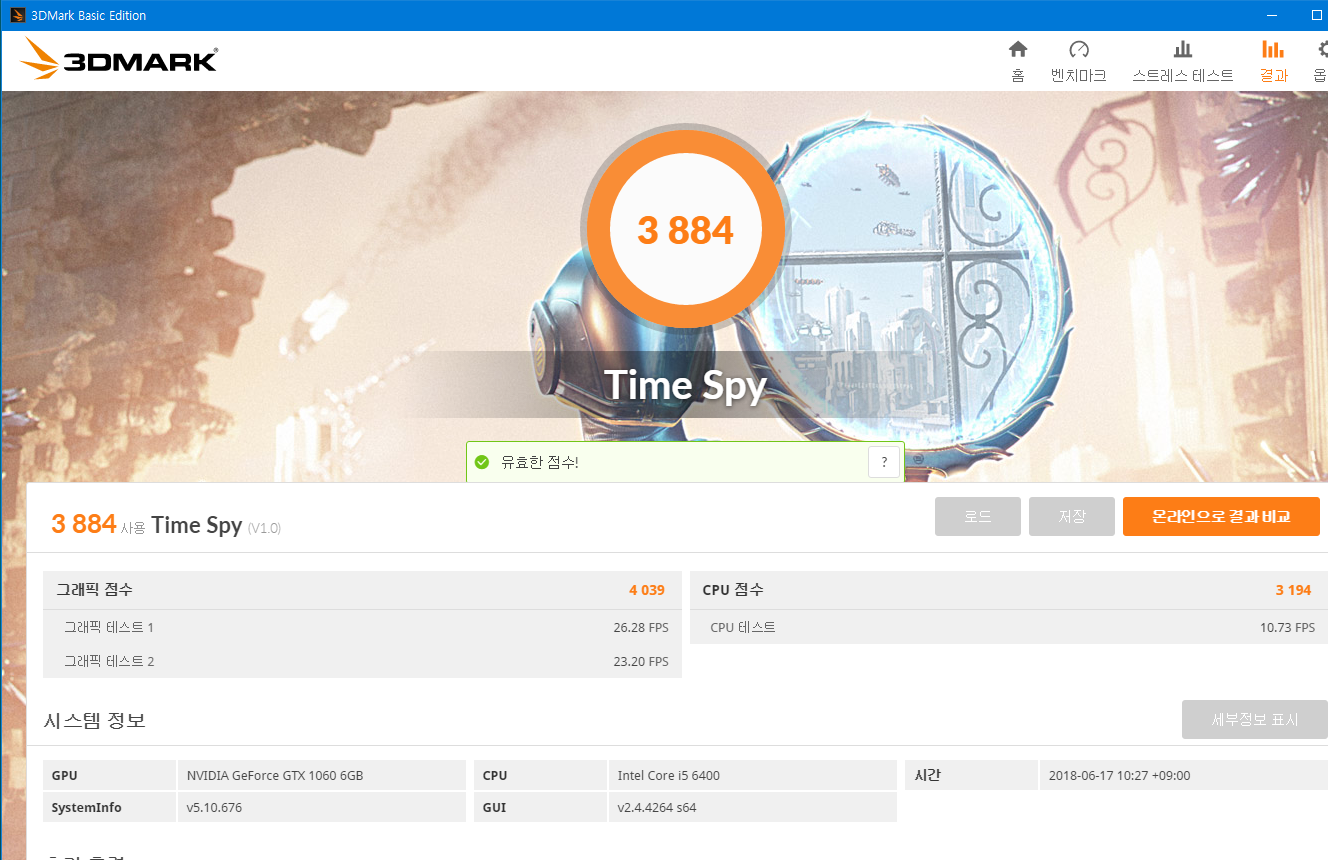The image size is (1328, 860).
Task: Click the GPU label cell
Action: coord(110,775)
